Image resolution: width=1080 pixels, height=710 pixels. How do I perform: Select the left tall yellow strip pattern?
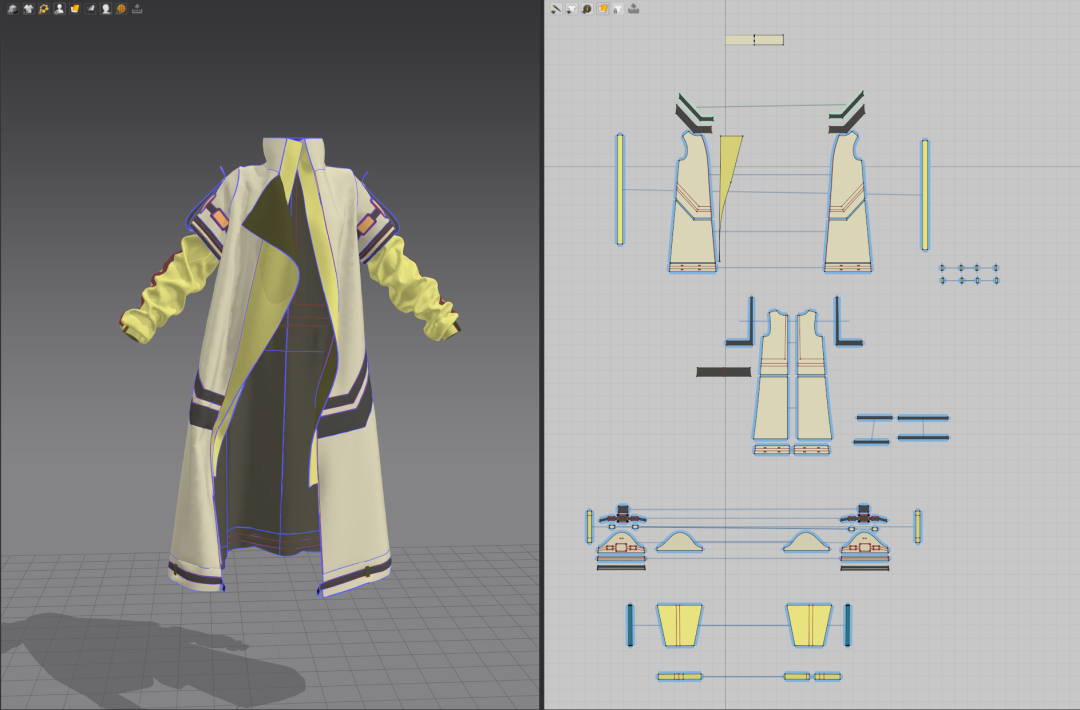click(x=620, y=189)
